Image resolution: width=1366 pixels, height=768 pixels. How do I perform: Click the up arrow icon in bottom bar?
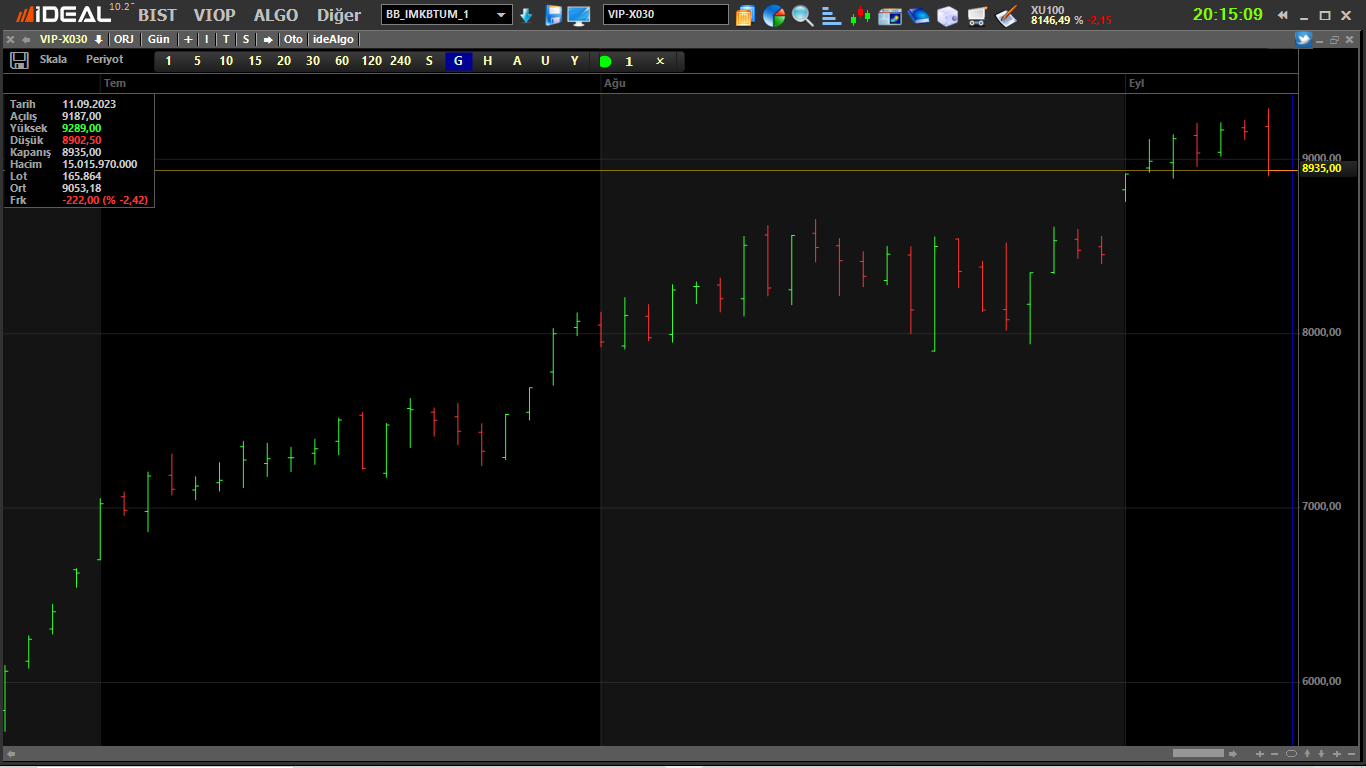(1307, 754)
